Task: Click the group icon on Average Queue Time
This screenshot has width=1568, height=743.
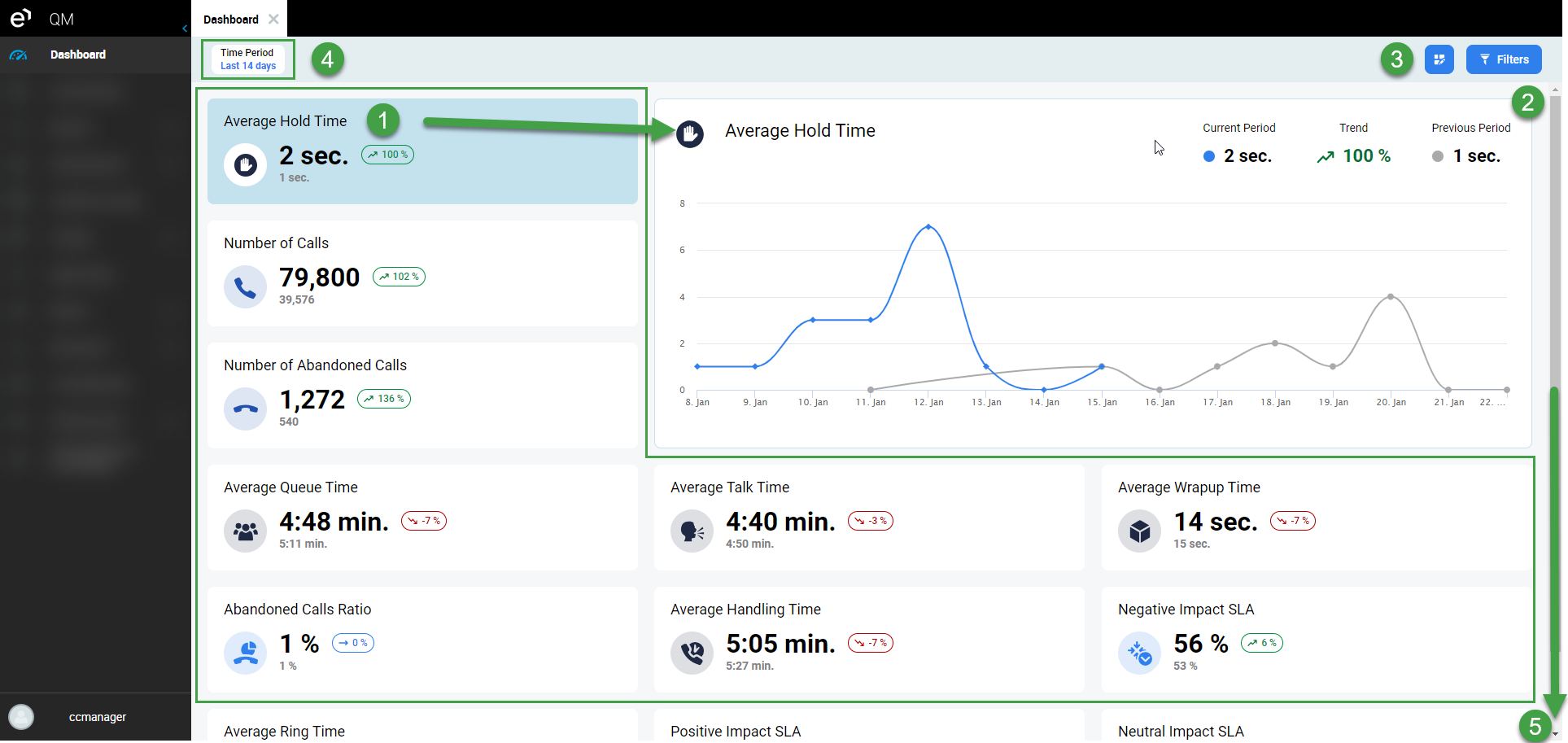Action: click(x=245, y=531)
